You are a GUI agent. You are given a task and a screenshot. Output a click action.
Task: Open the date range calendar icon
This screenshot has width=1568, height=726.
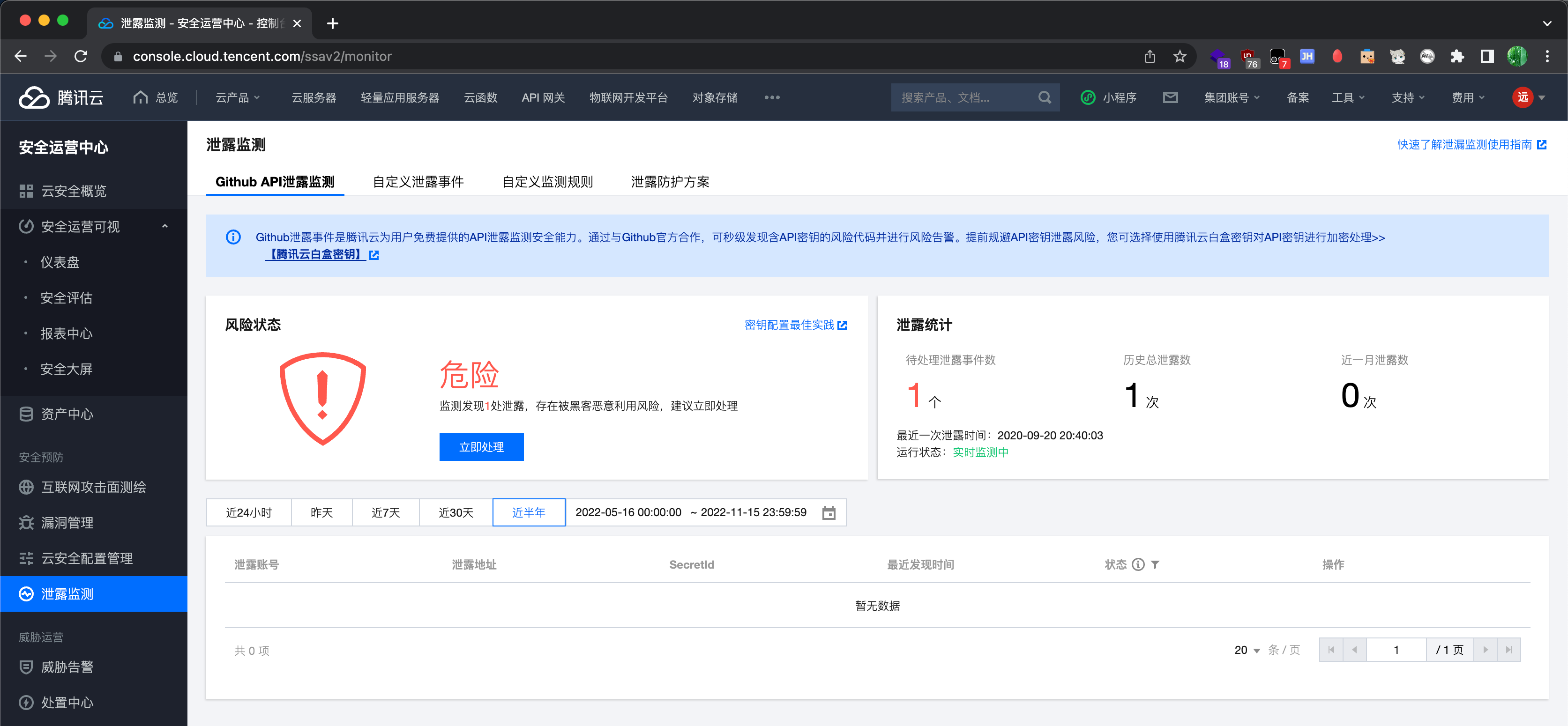829,512
